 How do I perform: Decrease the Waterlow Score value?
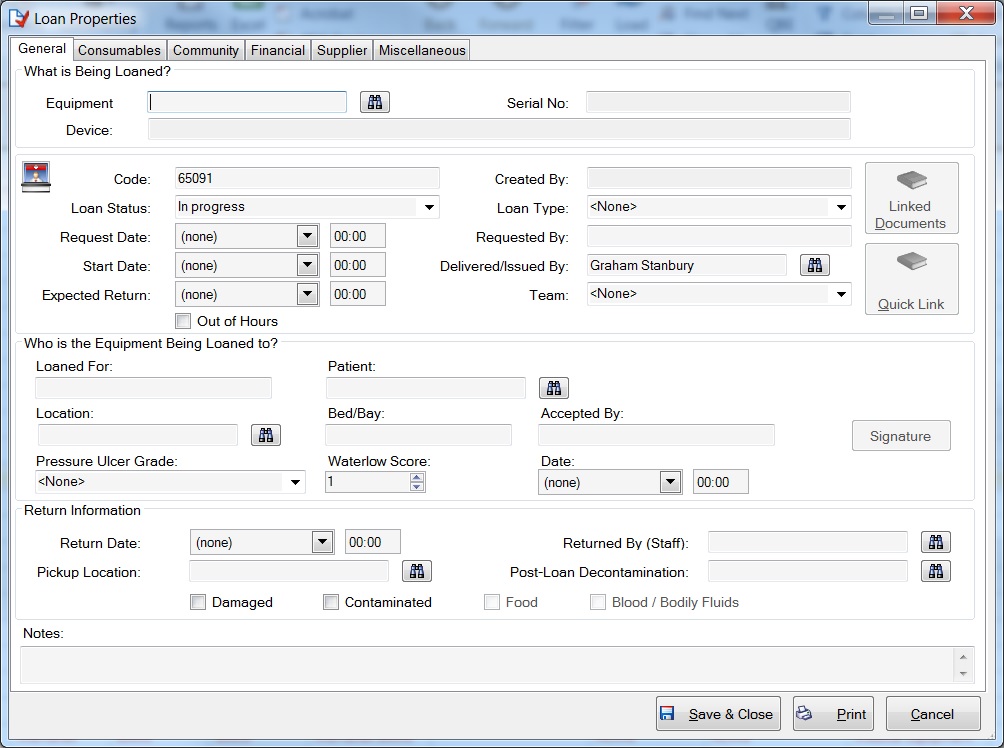(417, 487)
